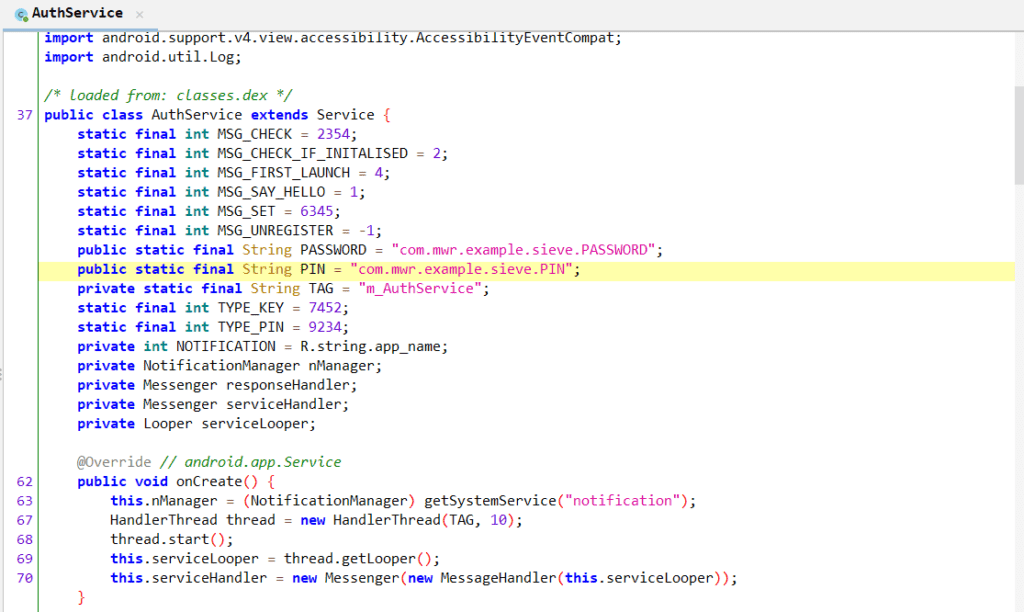
Task: Click the 'loaded from: classes.dex' comment
Action: (168, 95)
